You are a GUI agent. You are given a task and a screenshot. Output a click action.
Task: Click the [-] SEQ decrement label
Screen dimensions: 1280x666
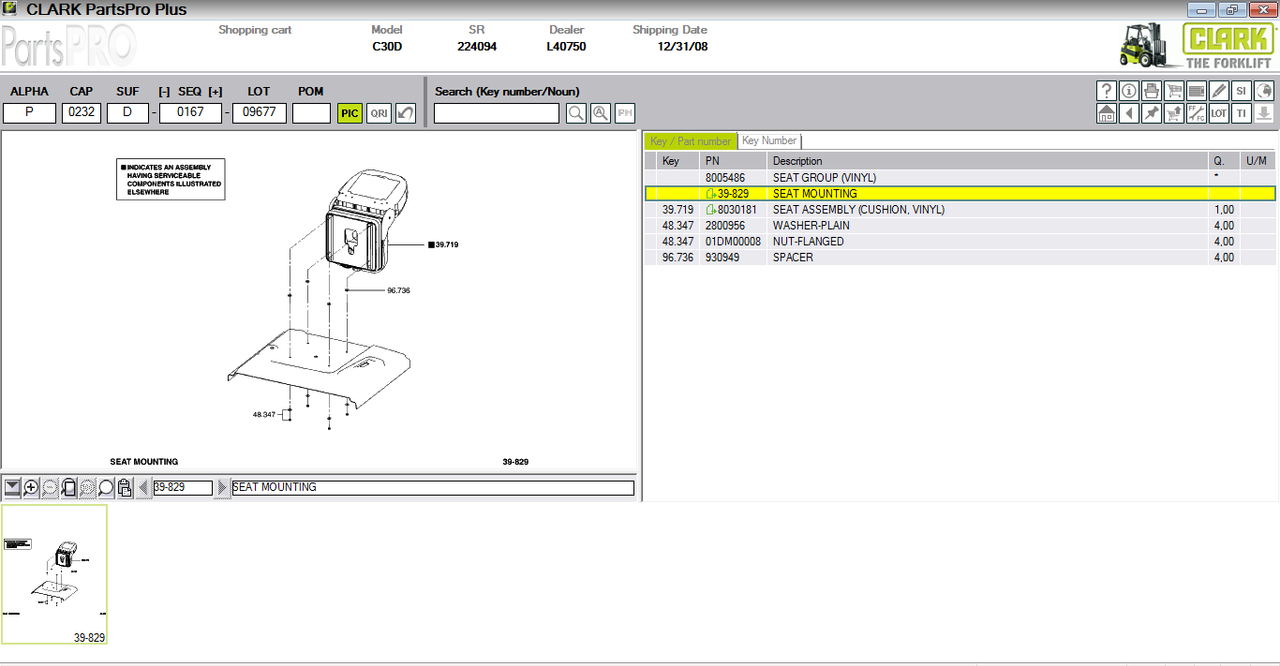coord(164,91)
